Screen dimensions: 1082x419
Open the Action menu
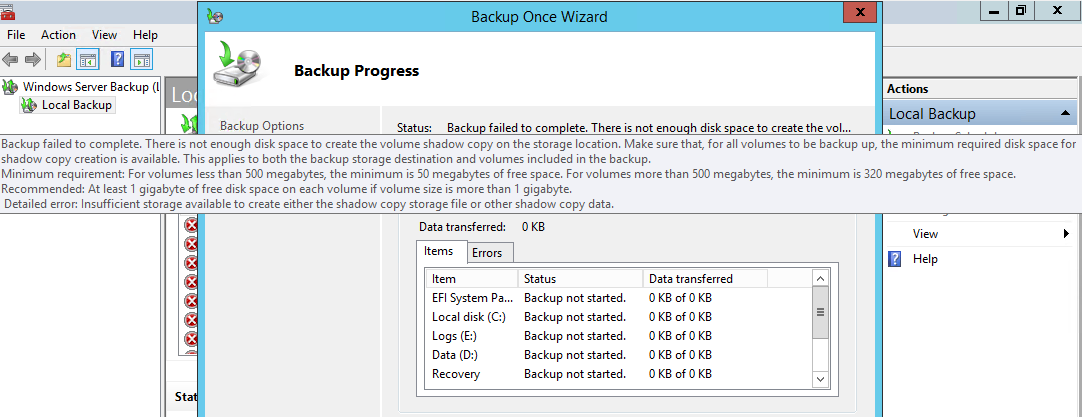tap(58, 35)
